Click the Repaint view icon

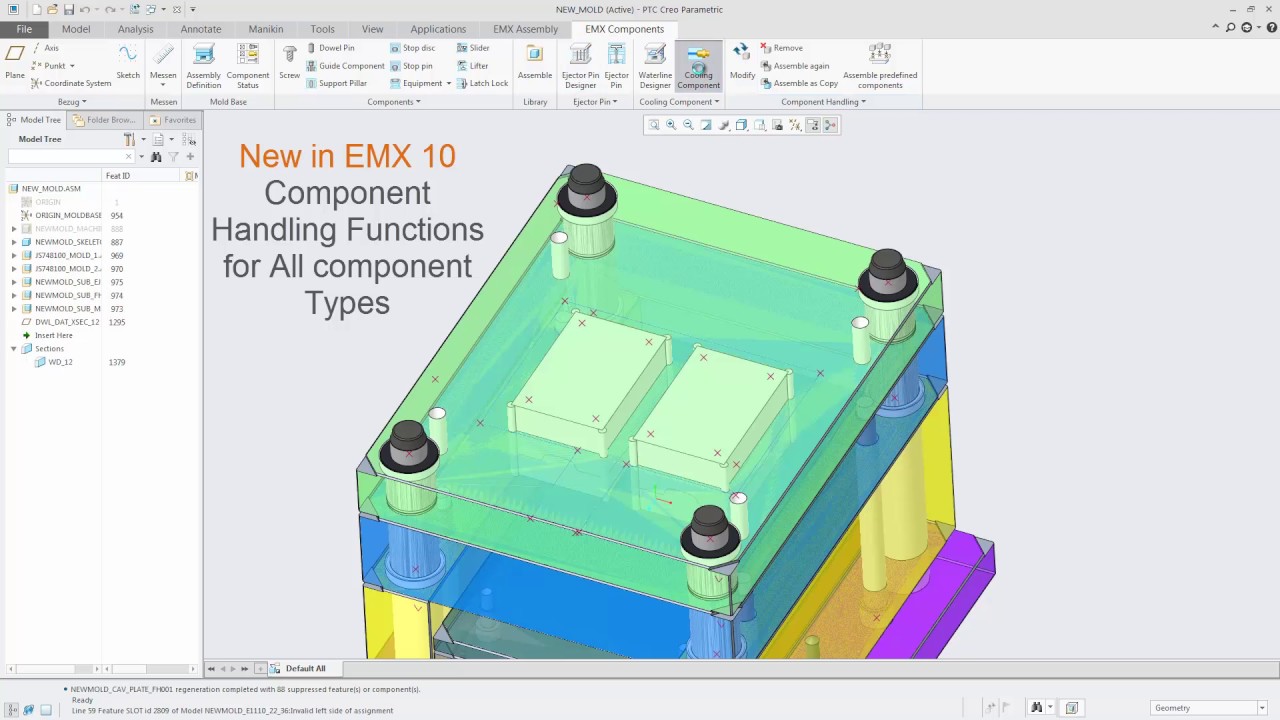(x=706, y=125)
